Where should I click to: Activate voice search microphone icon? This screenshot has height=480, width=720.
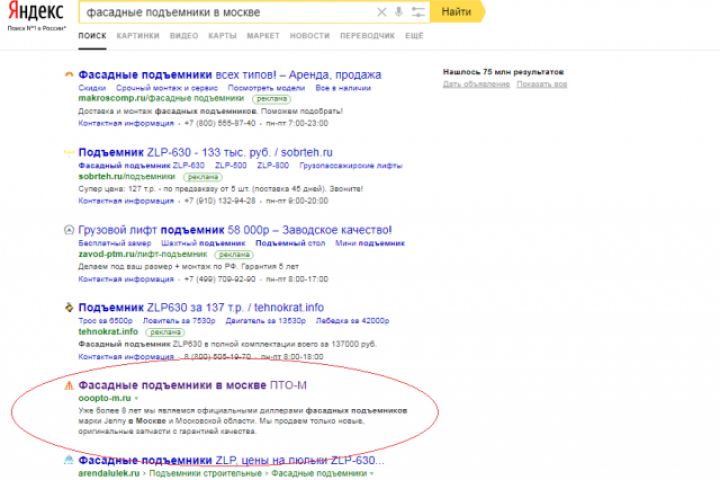(x=399, y=12)
